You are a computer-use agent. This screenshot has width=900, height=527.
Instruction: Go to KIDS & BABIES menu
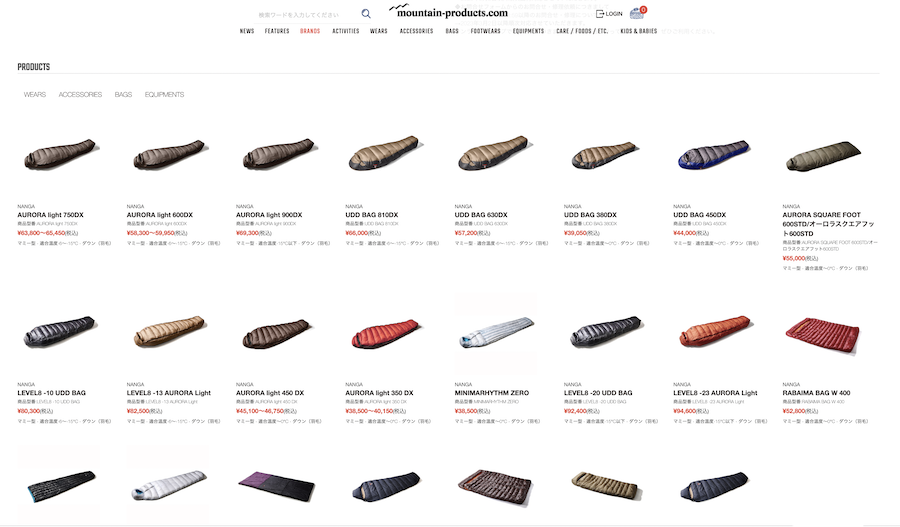click(x=638, y=31)
